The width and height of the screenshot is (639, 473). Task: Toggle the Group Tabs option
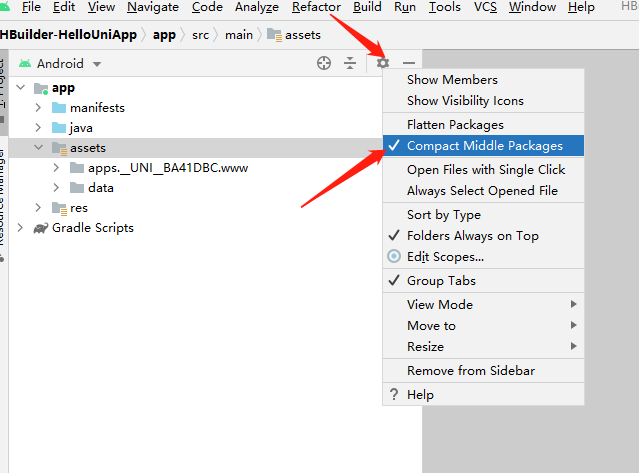(x=483, y=281)
